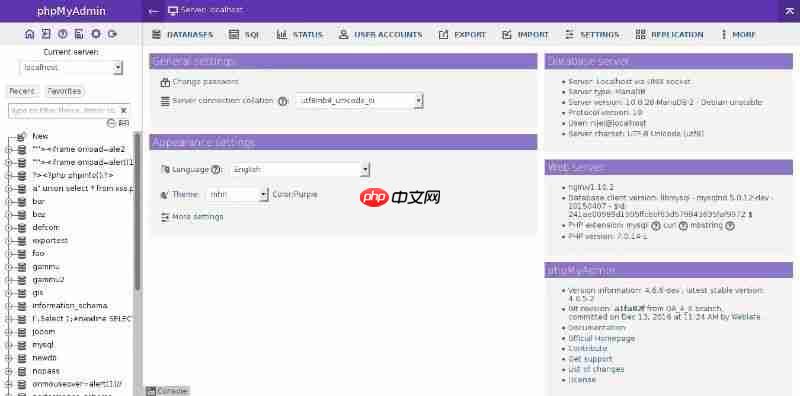Open the Home icon in navigation panel
Screen dimensions: 800x396
30,34
